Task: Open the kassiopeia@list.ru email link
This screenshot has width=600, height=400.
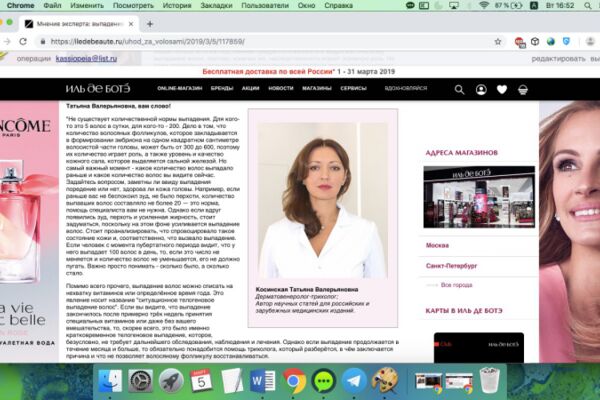Action: 86,59
